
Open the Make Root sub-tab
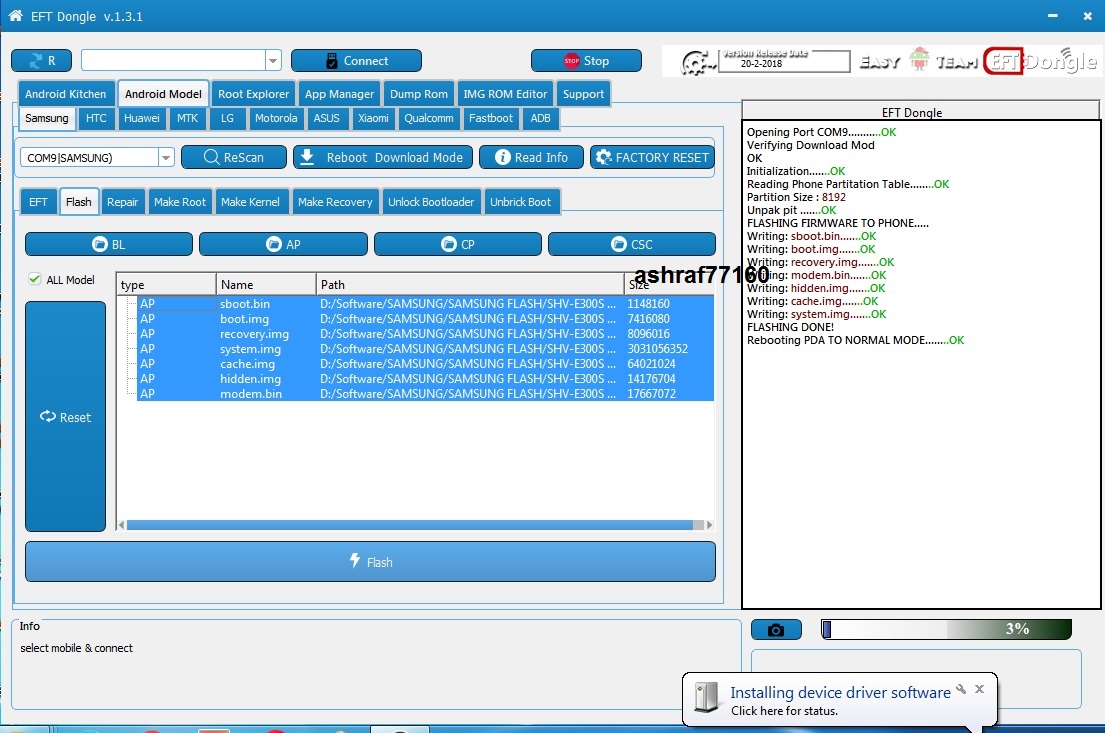[180, 202]
